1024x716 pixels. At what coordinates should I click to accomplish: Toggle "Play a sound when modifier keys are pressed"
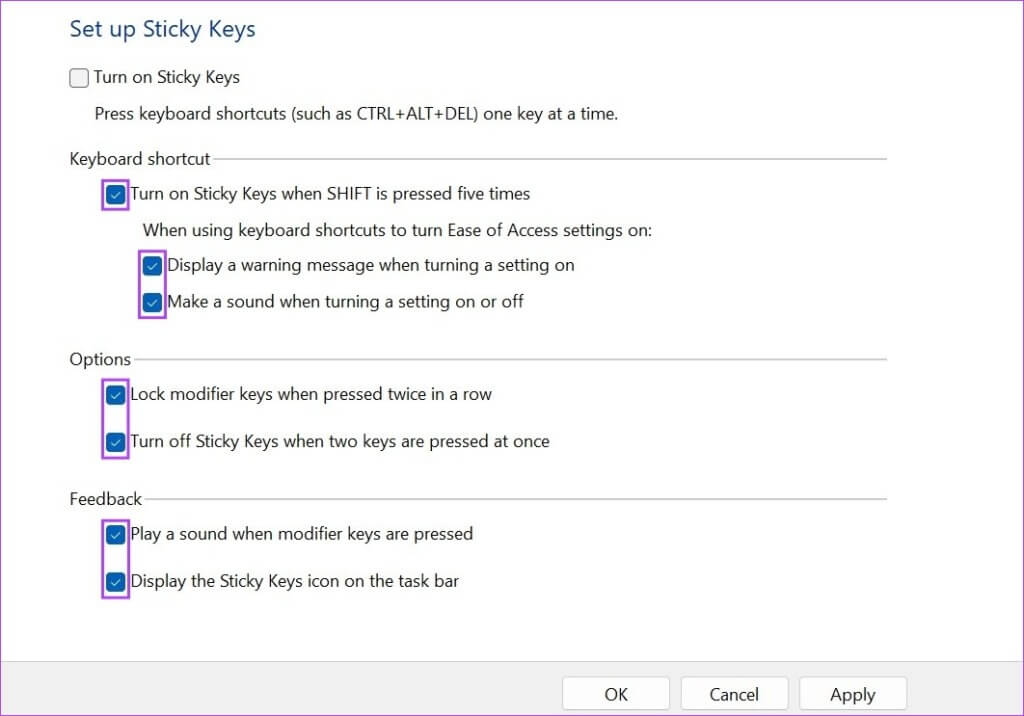coord(114,534)
